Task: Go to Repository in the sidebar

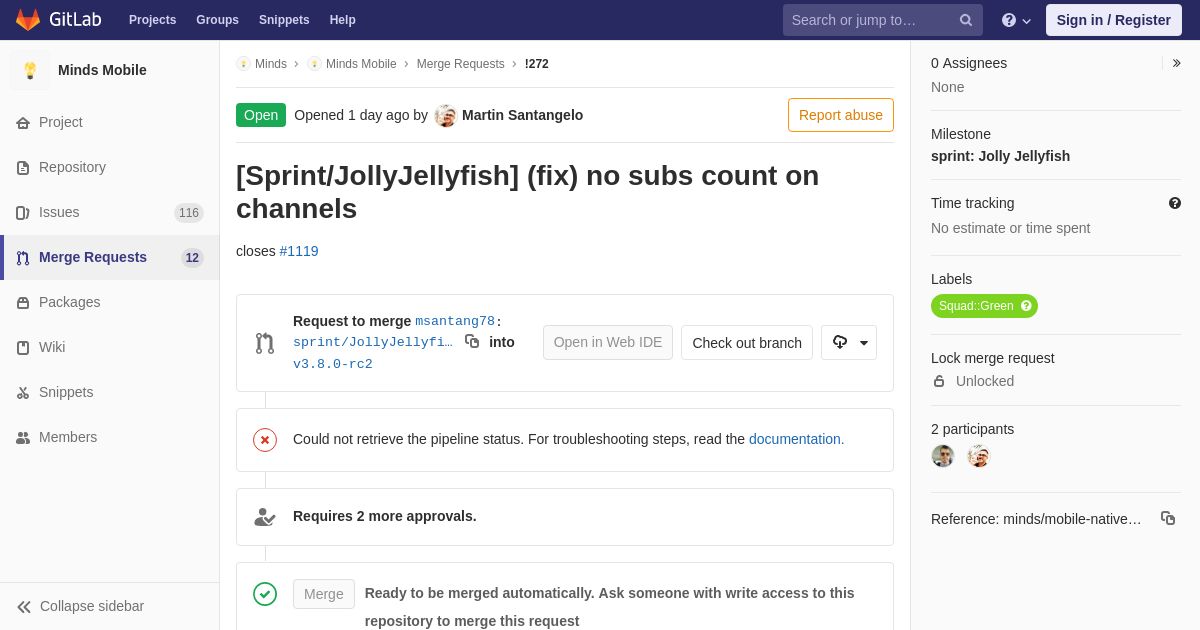Action: [72, 167]
